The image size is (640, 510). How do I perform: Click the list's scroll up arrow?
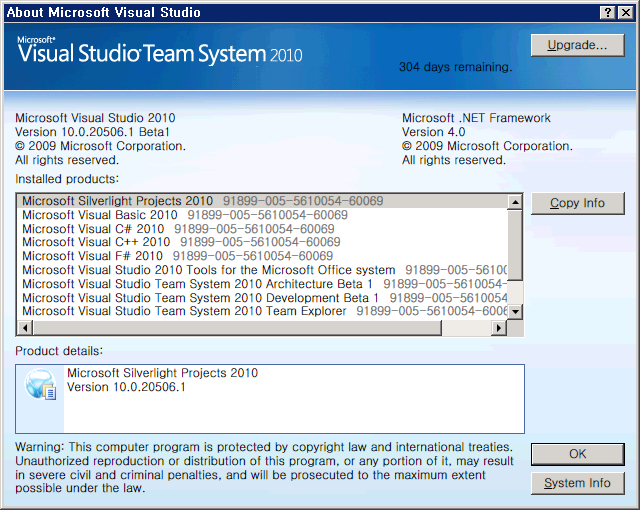[515, 202]
